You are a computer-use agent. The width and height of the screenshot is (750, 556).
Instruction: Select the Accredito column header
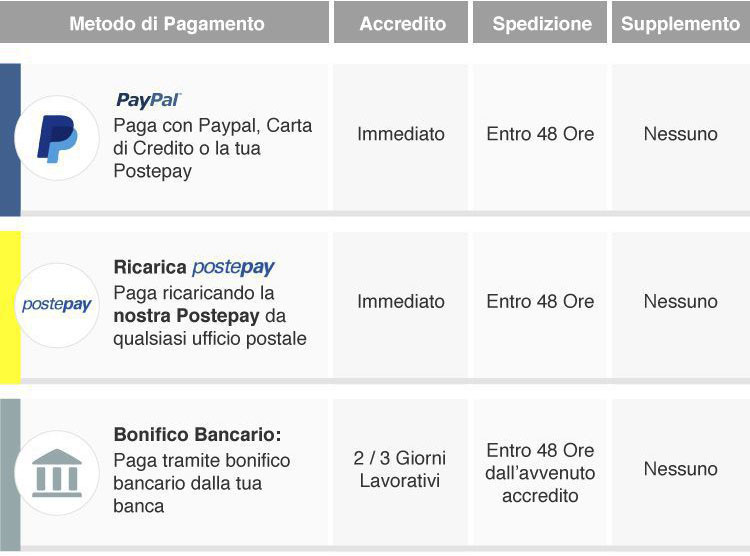[401, 22]
